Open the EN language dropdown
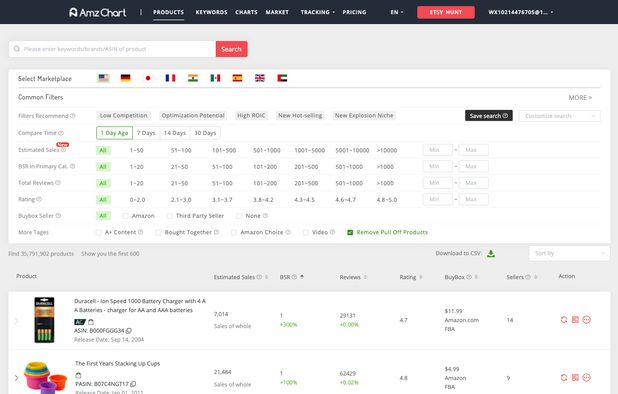618x394 pixels. pos(396,12)
